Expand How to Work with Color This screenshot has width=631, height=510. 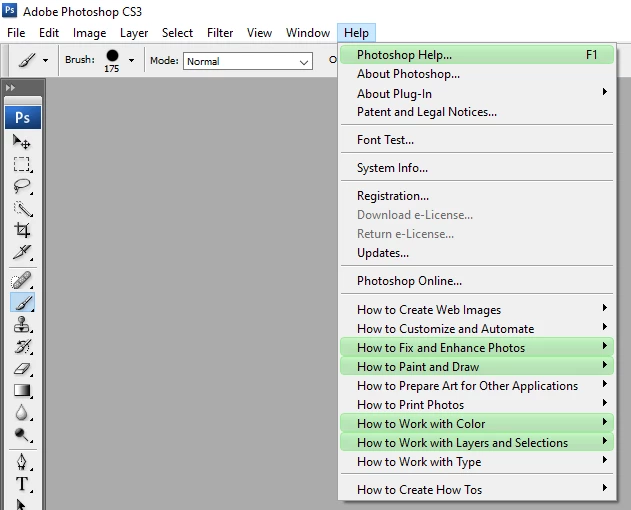tap(477, 423)
